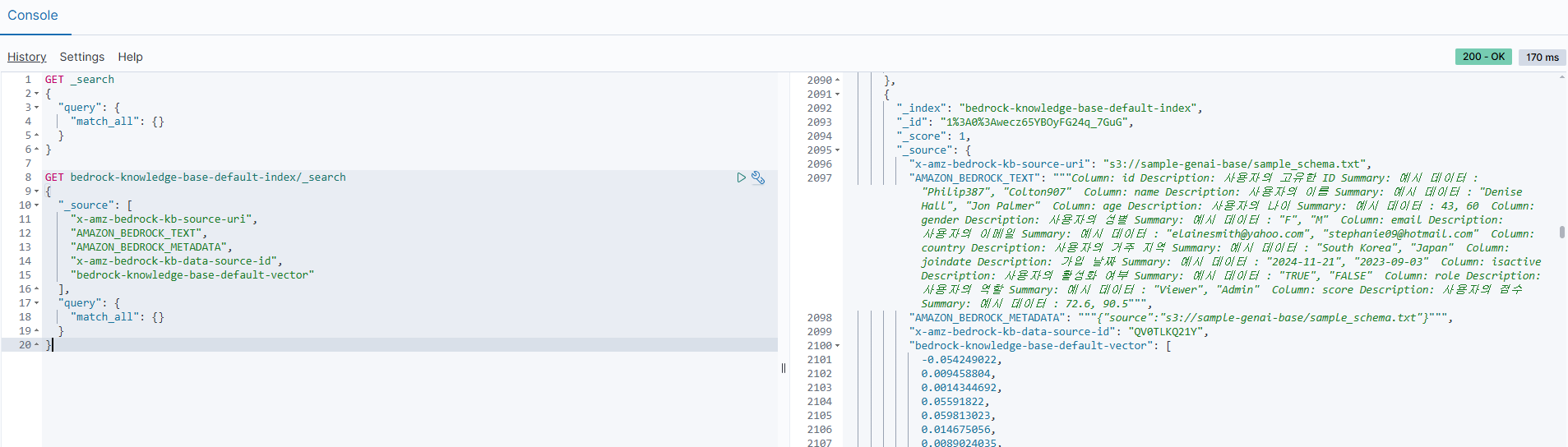The height and width of the screenshot is (447, 1568).
Task: Collapse the _source object at output line 2095
Action: click(837, 150)
